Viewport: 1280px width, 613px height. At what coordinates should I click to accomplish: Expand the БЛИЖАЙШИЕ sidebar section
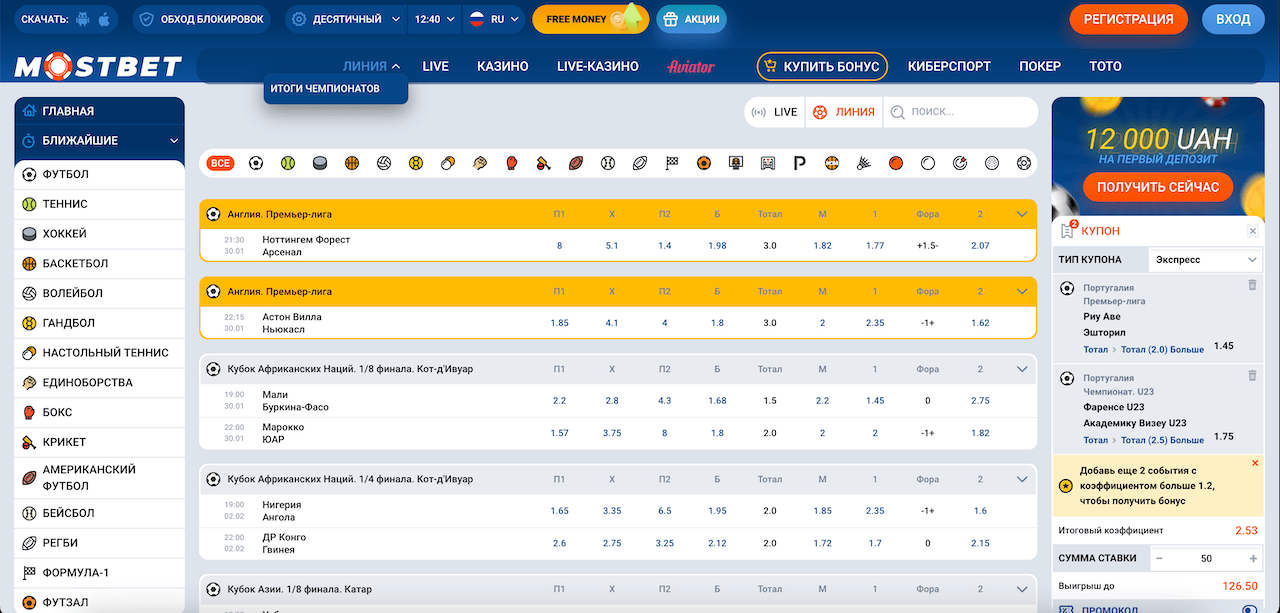[99, 141]
